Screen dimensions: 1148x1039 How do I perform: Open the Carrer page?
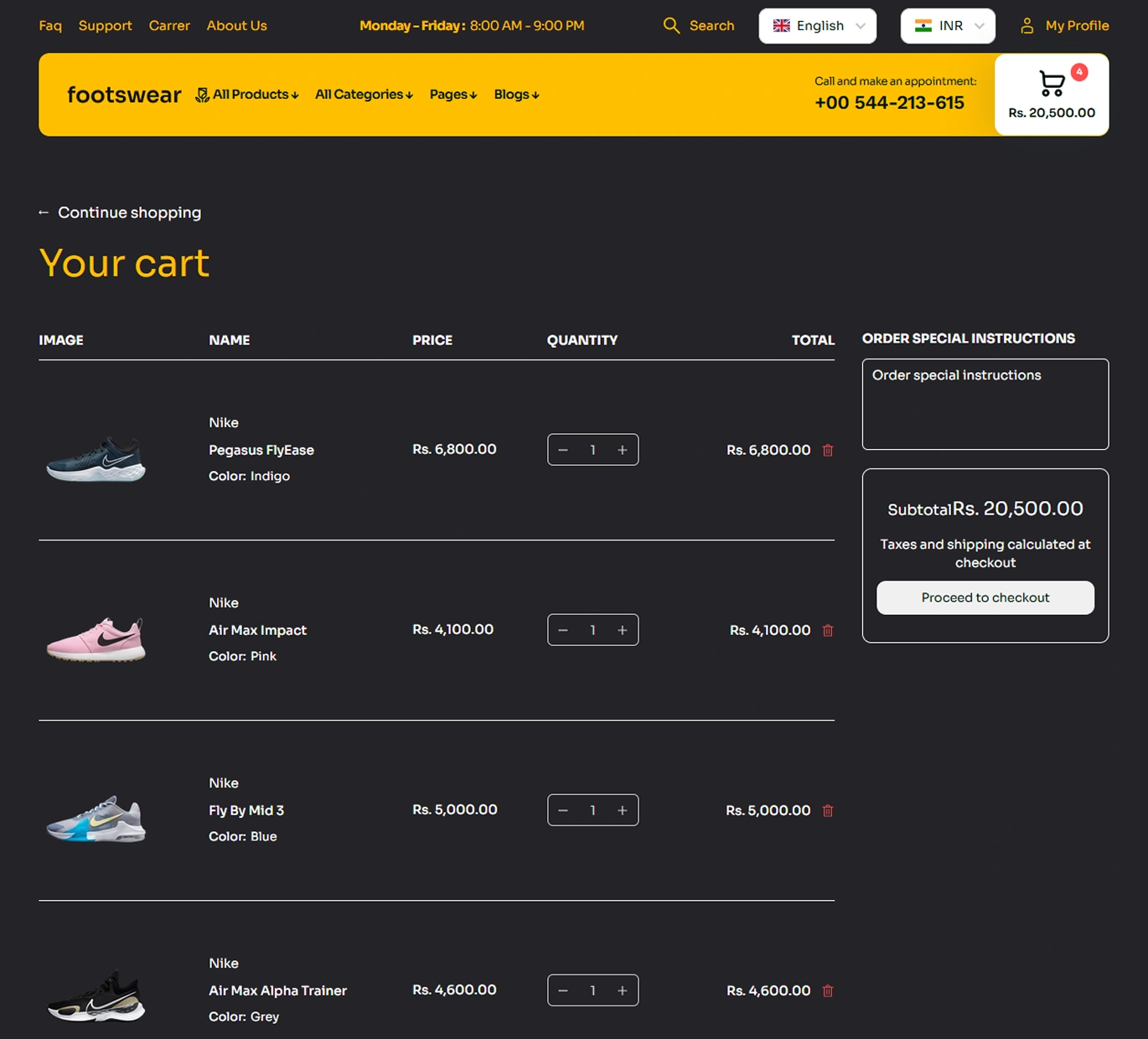click(x=169, y=26)
